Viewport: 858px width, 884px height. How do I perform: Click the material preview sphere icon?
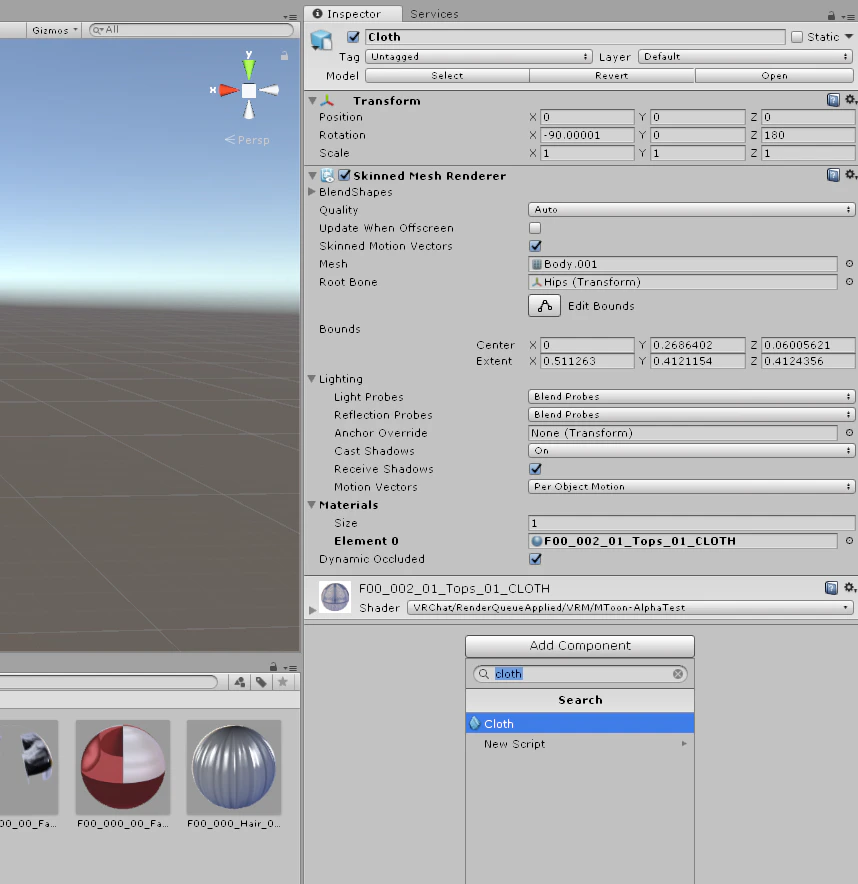[x=335, y=596]
